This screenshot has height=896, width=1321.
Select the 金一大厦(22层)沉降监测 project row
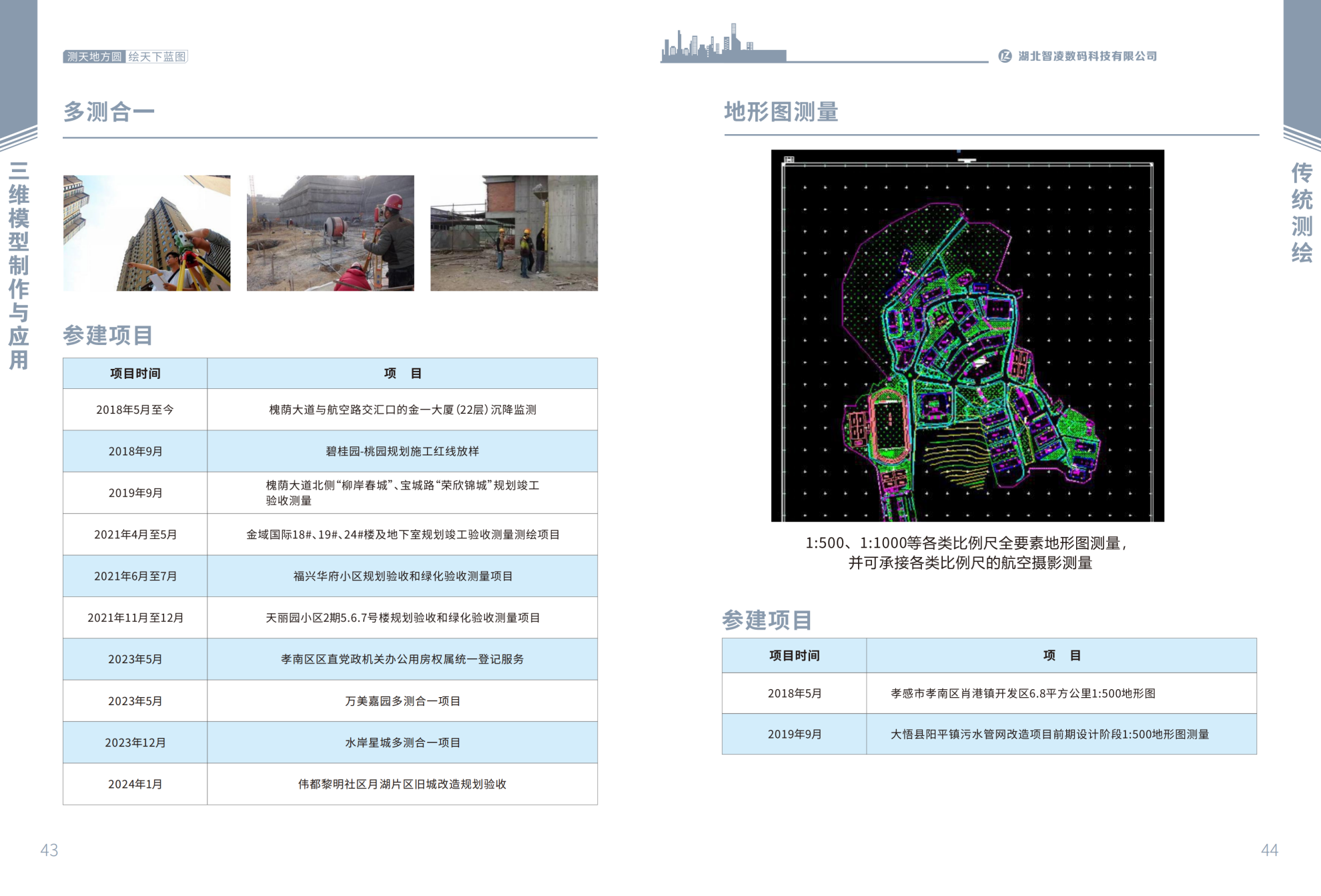(x=402, y=410)
